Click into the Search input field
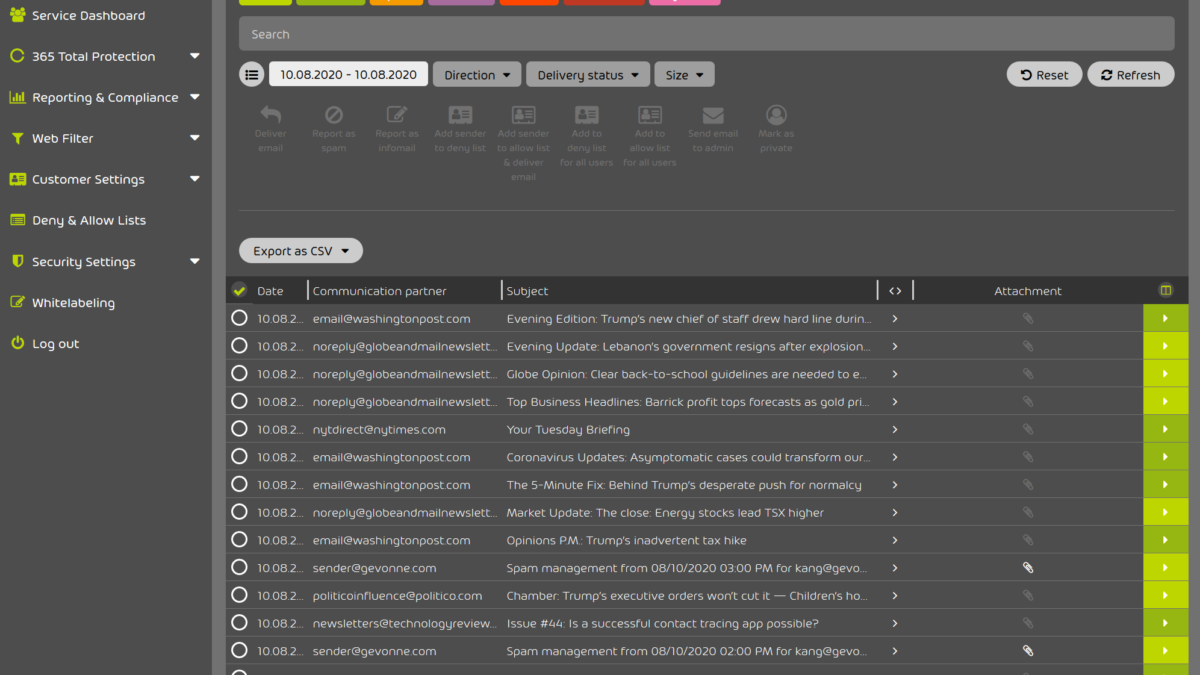Image resolution: width=1200 pixels, height=675 pixels. tap(706, 34)
